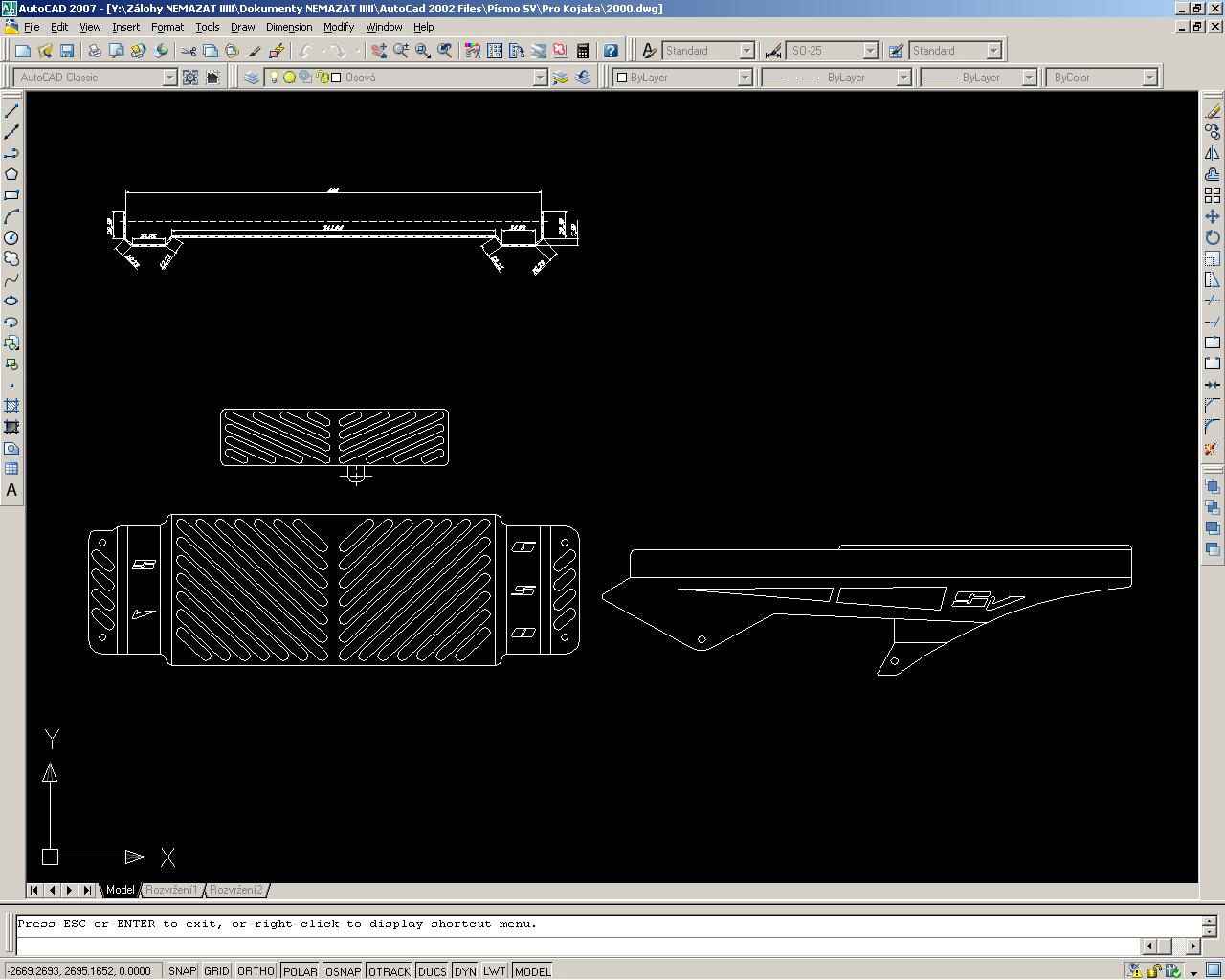Screen dimensions: 1225x980
Task: Select the Fillet modify tool
Action: coord(1213,427)
